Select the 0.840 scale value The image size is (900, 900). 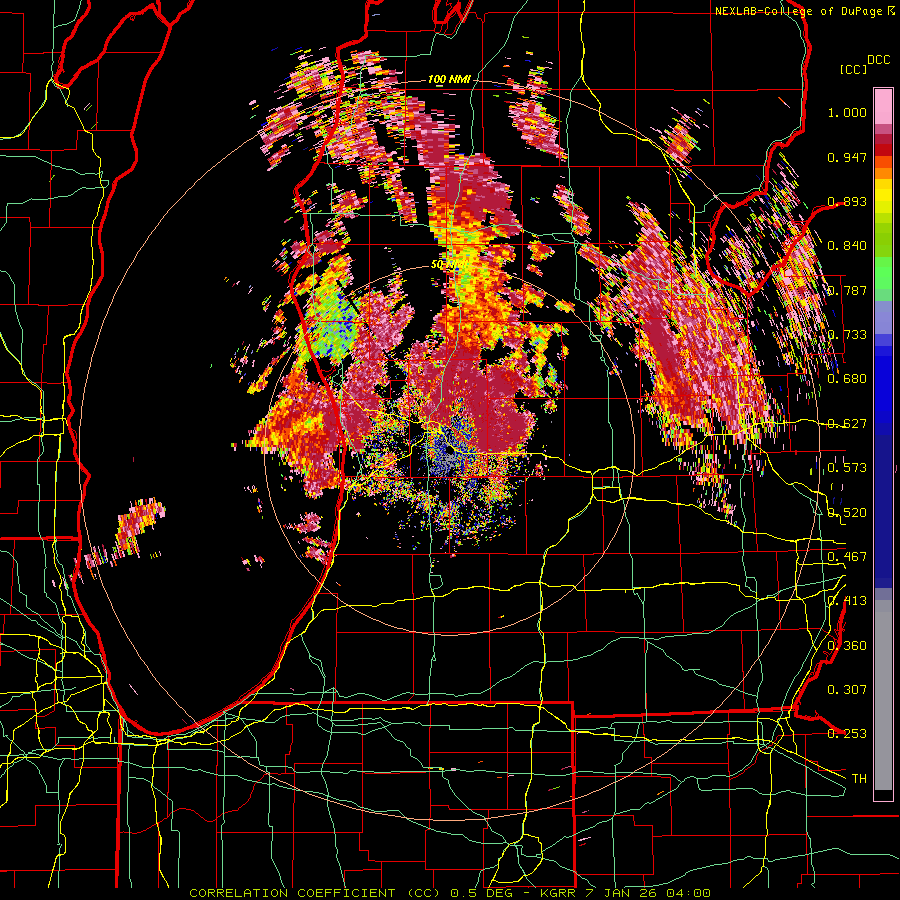pyautogui.click(x=847, y=246)
